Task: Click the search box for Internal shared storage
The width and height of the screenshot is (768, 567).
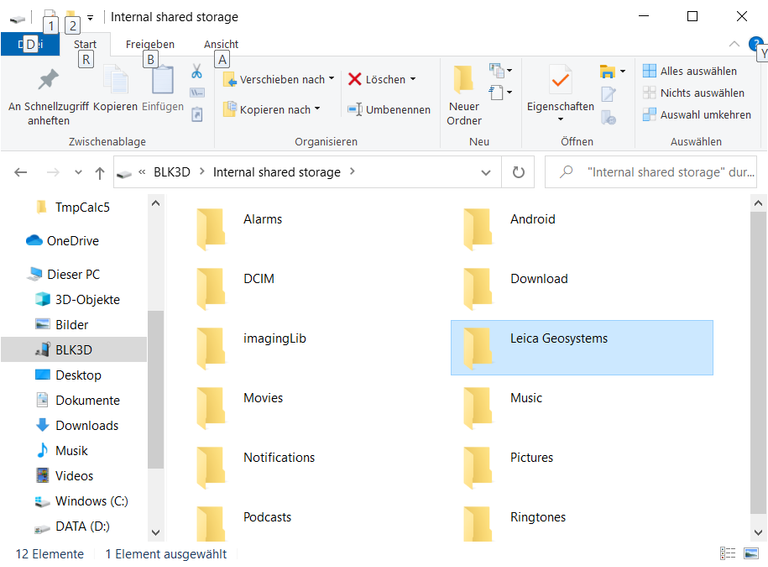Action: (x=660, y=172)
